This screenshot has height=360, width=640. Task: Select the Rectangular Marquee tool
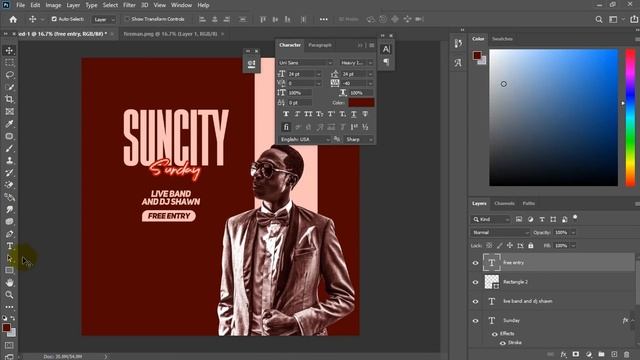9,63
